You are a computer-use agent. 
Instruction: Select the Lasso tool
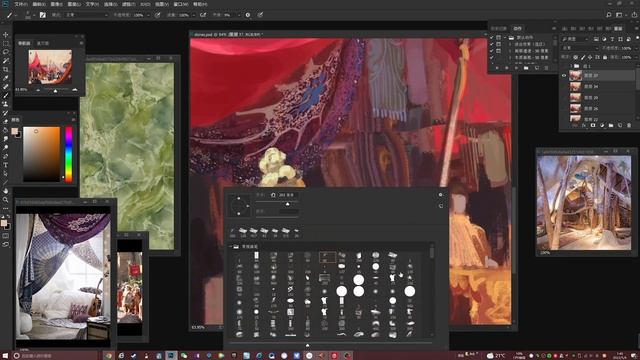(6, 52)
